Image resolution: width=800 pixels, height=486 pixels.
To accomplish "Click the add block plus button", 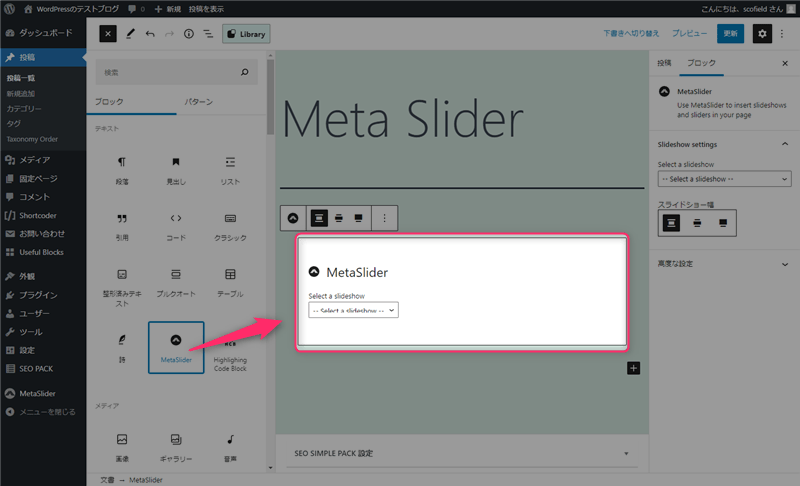I will coord(633,368).
